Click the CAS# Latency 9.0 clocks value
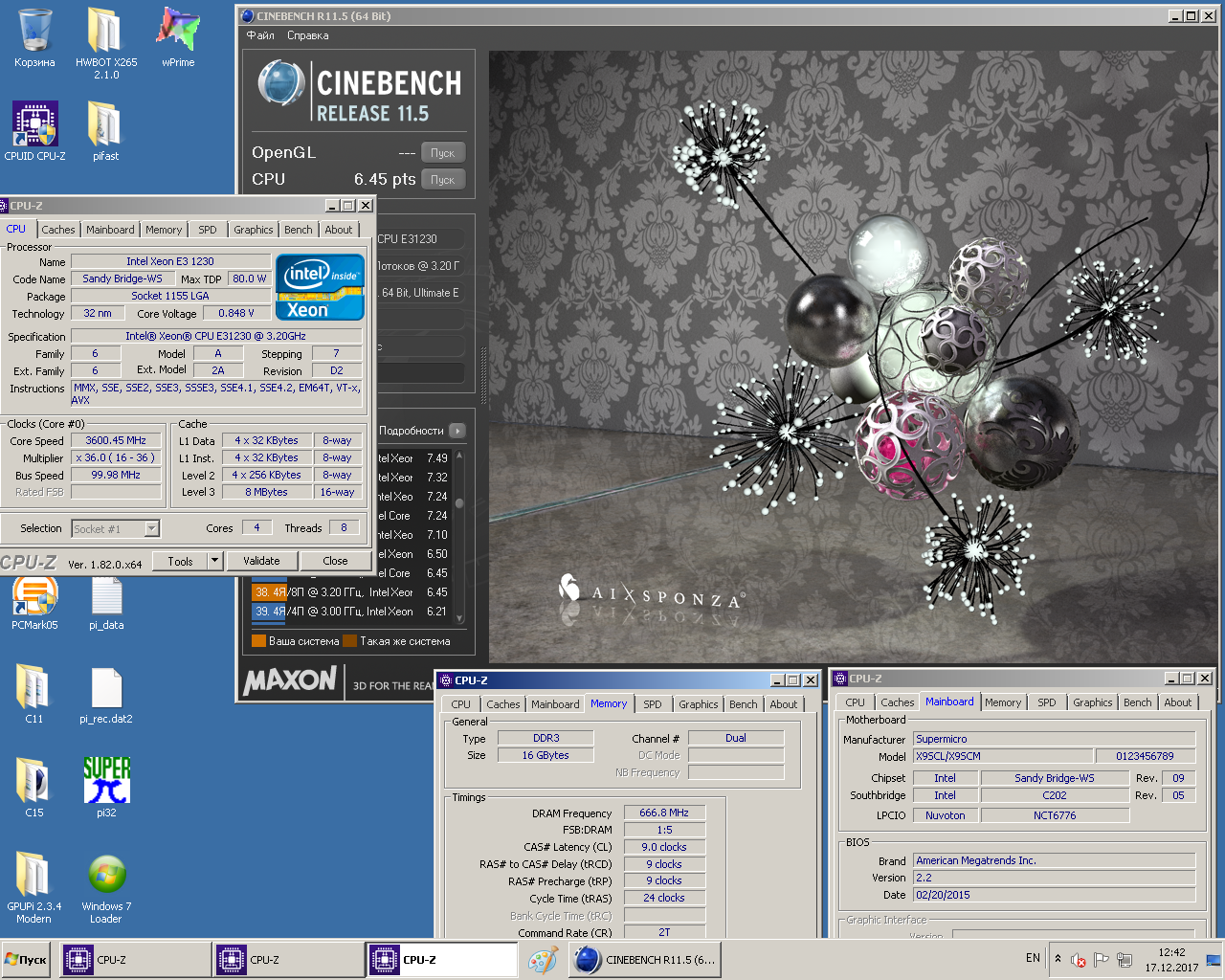 click(664, 847)
